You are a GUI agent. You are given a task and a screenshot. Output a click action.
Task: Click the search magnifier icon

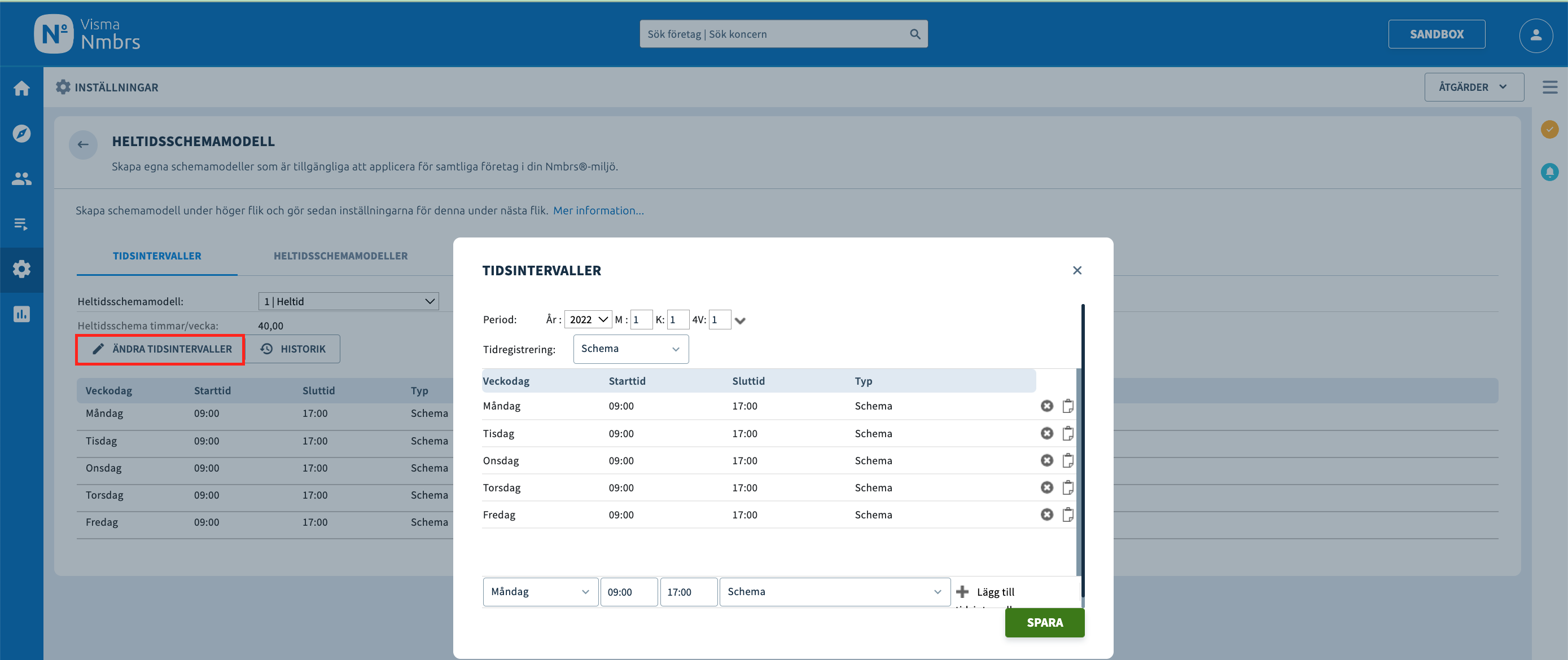914,34
